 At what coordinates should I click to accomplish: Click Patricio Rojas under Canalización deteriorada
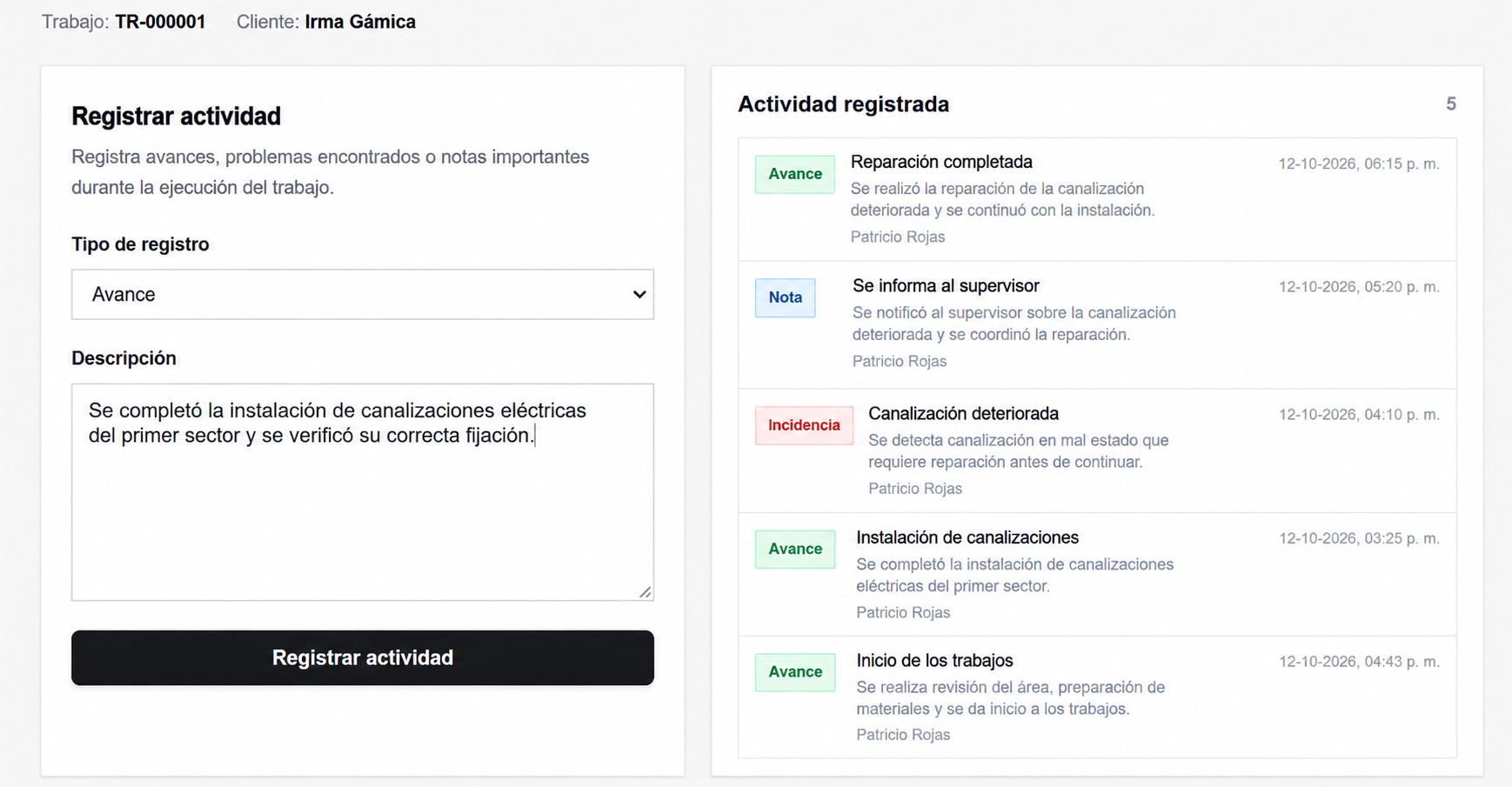click(914, 489)
